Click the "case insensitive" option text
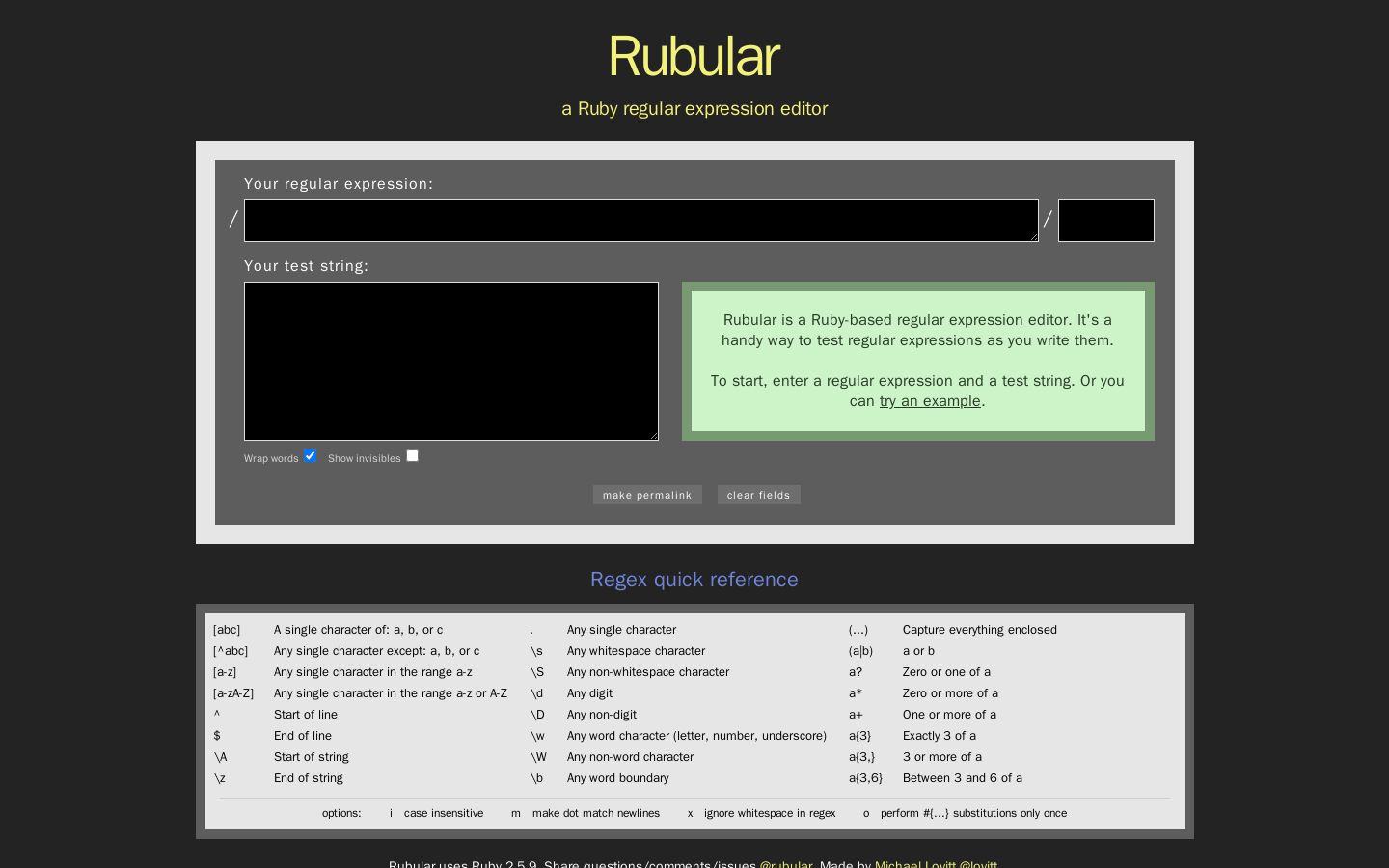Screen dimensions: 1389x868 pyautogui.click(x=444, y=813)
